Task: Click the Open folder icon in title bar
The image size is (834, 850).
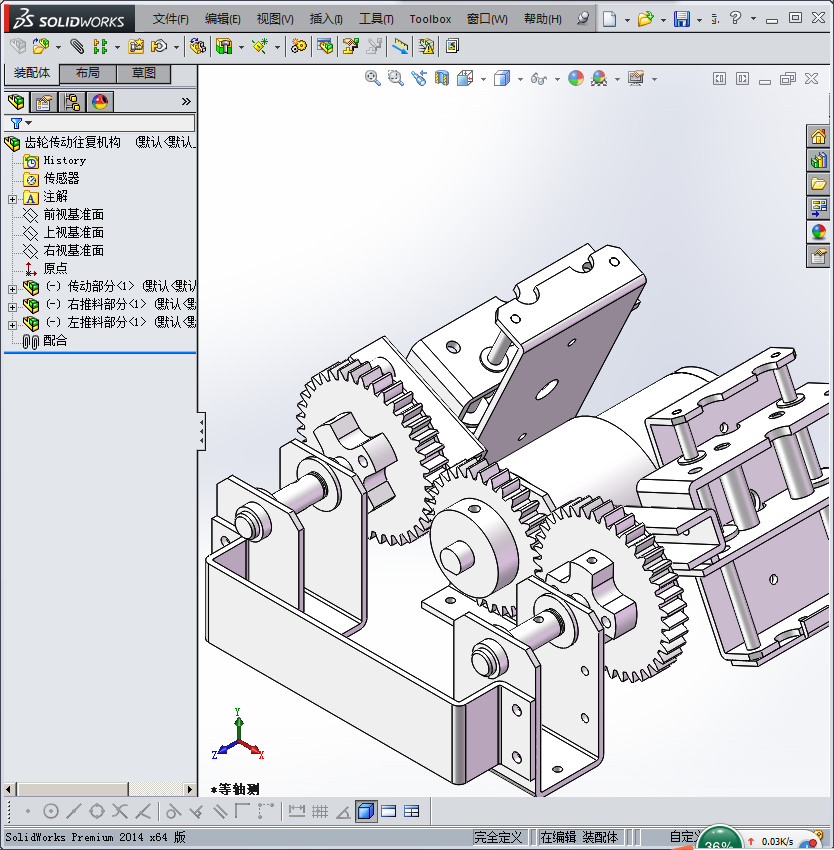Action: (x=645, y=19)
